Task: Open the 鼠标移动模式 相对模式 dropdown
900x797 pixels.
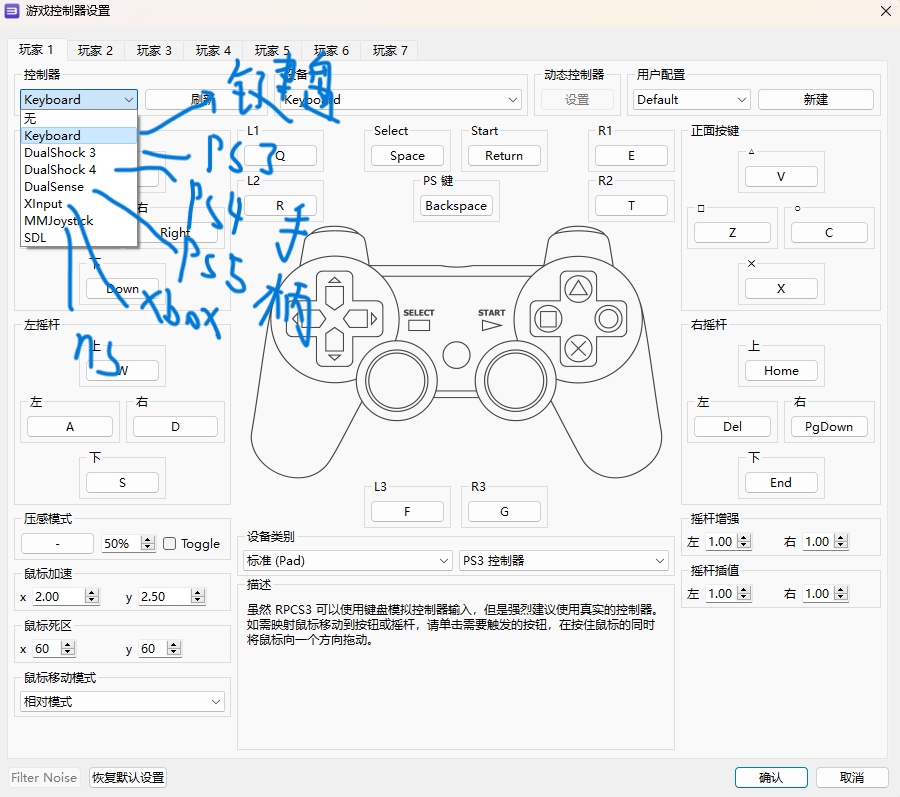Action: (120, 702)
